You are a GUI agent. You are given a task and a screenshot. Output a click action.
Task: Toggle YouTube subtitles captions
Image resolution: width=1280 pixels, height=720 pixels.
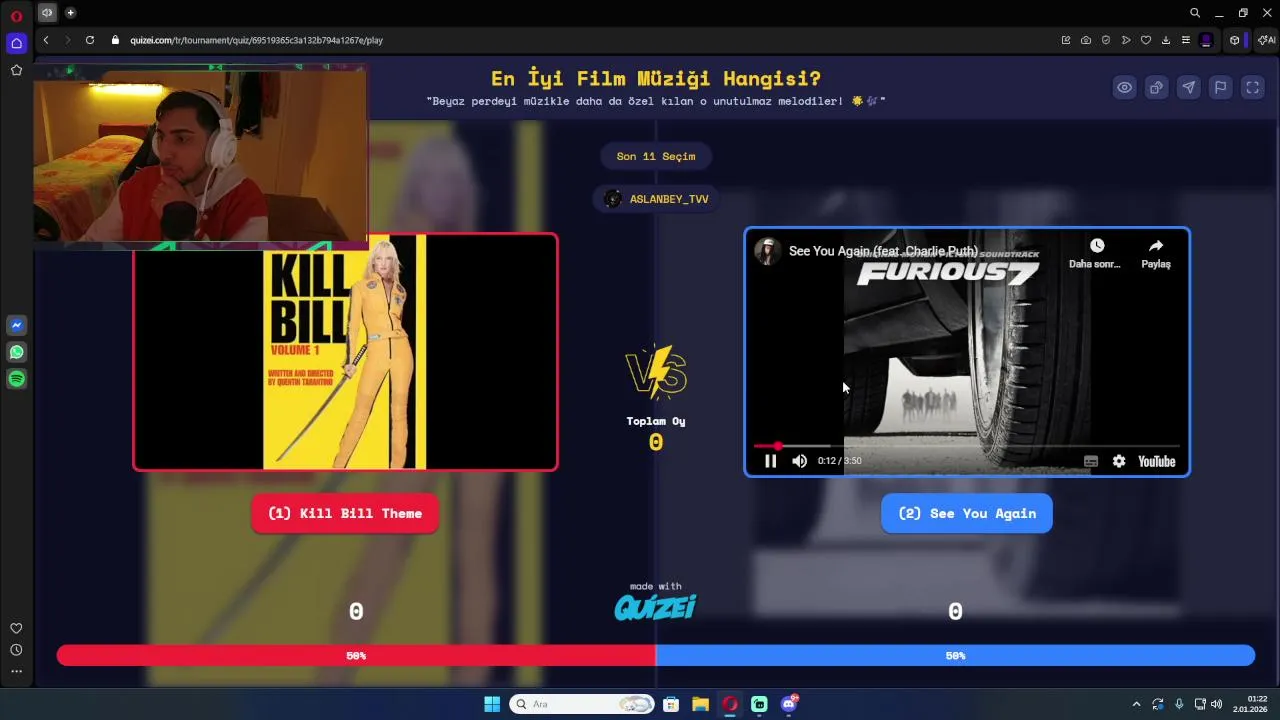tap(1091, 461)
